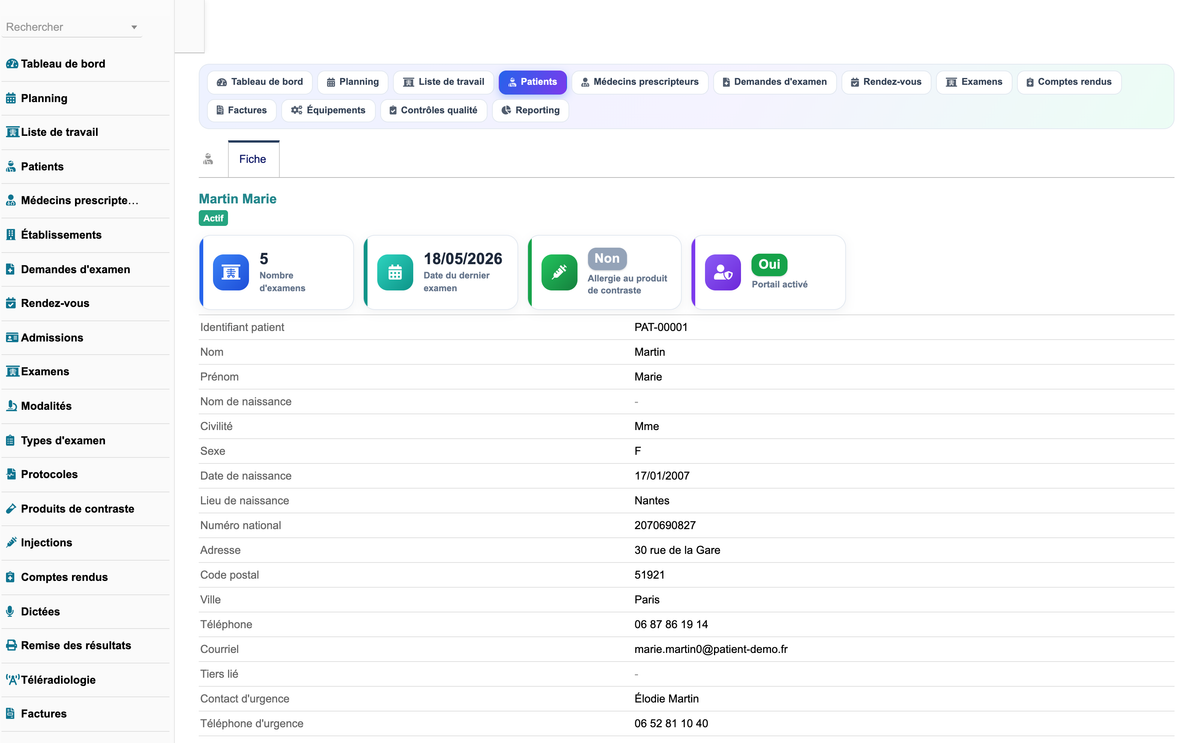The image size is (1200, 743).
Task: Click the Liste de travail sidebar icon
Action: coord(12,132)
